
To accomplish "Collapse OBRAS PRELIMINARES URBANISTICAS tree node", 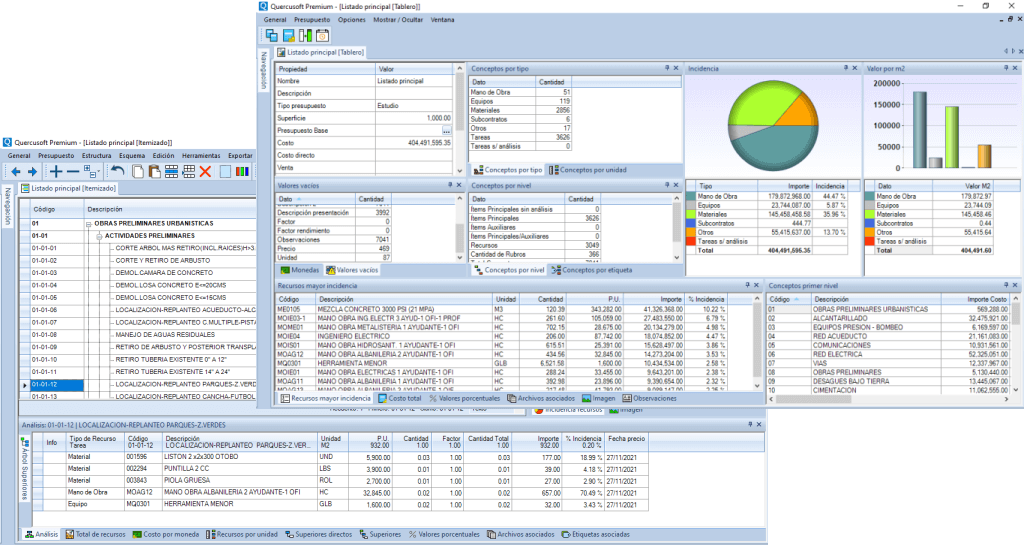I will [88, 224].
